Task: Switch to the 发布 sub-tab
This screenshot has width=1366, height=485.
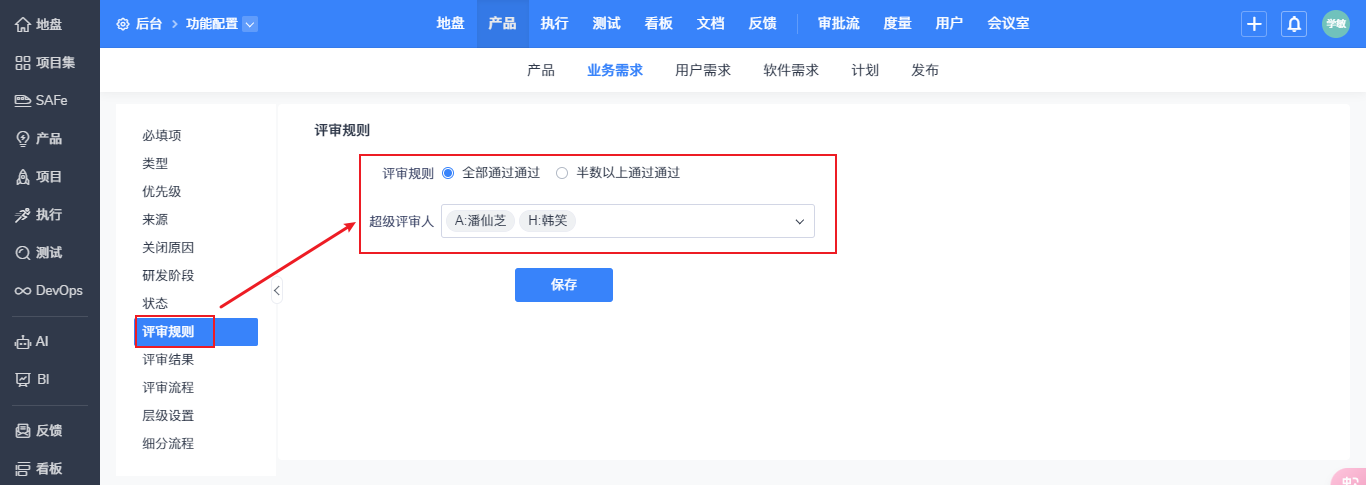Action: tap(925, 70)
